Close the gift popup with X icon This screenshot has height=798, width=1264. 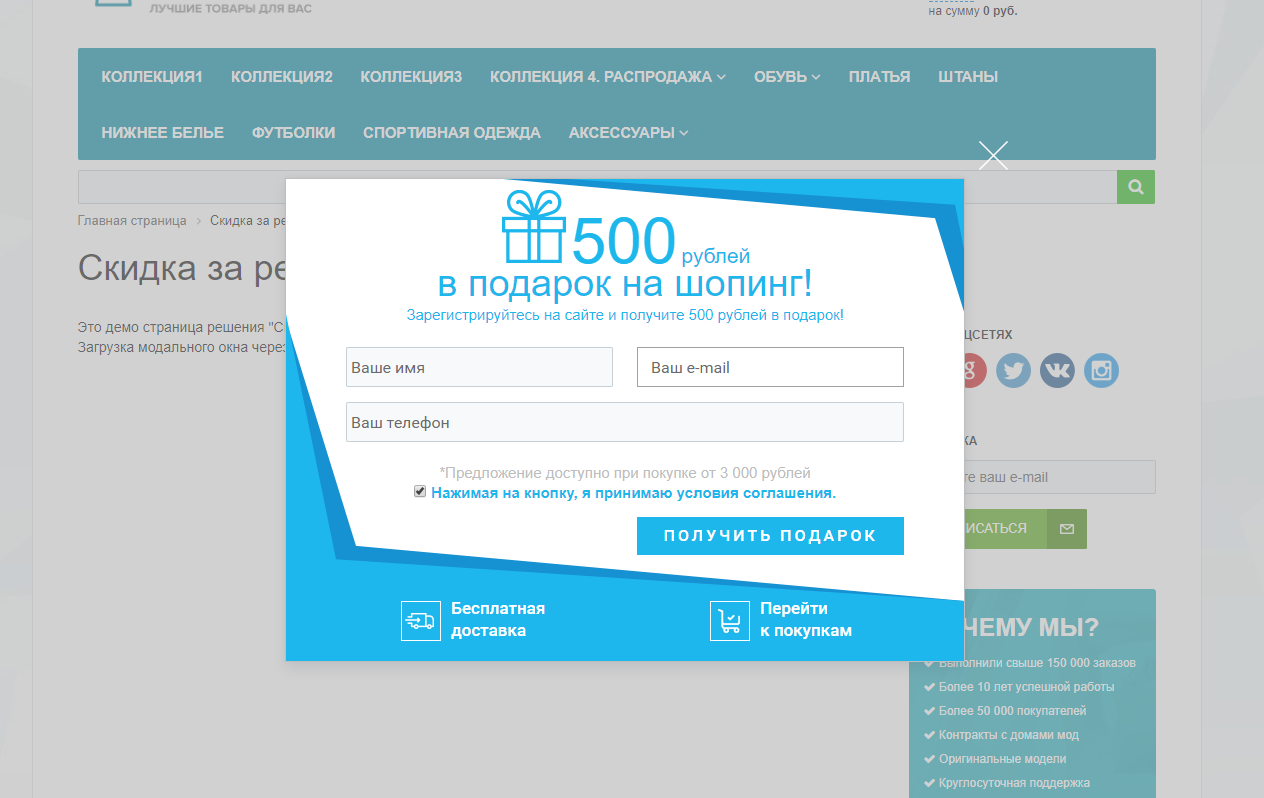pyautogui.click(x=993, y=155)
